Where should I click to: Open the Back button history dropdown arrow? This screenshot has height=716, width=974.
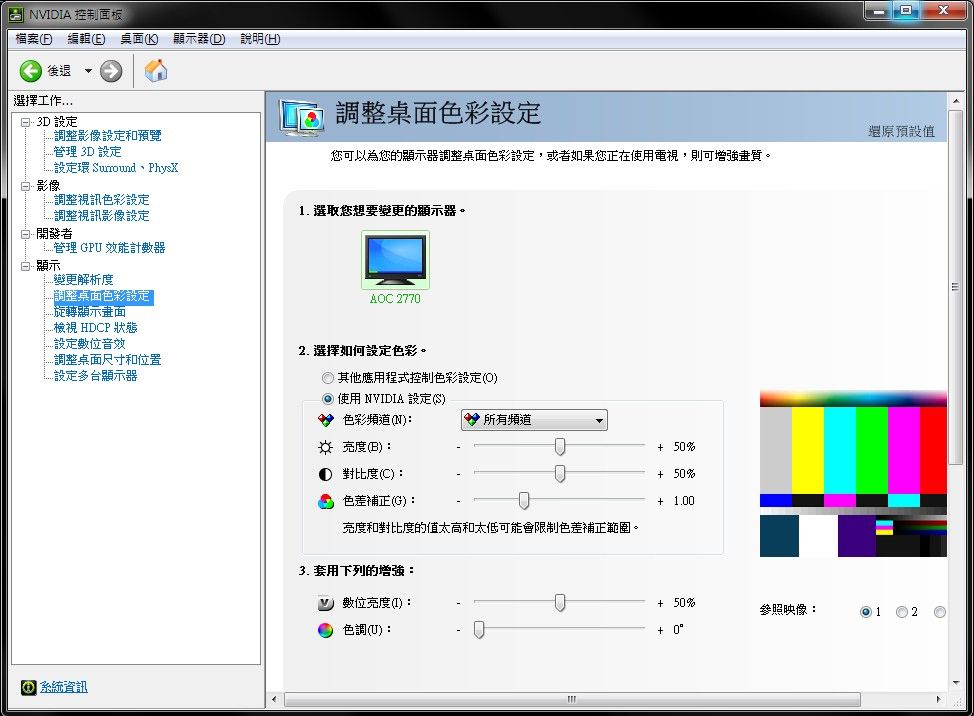[88, 71]
